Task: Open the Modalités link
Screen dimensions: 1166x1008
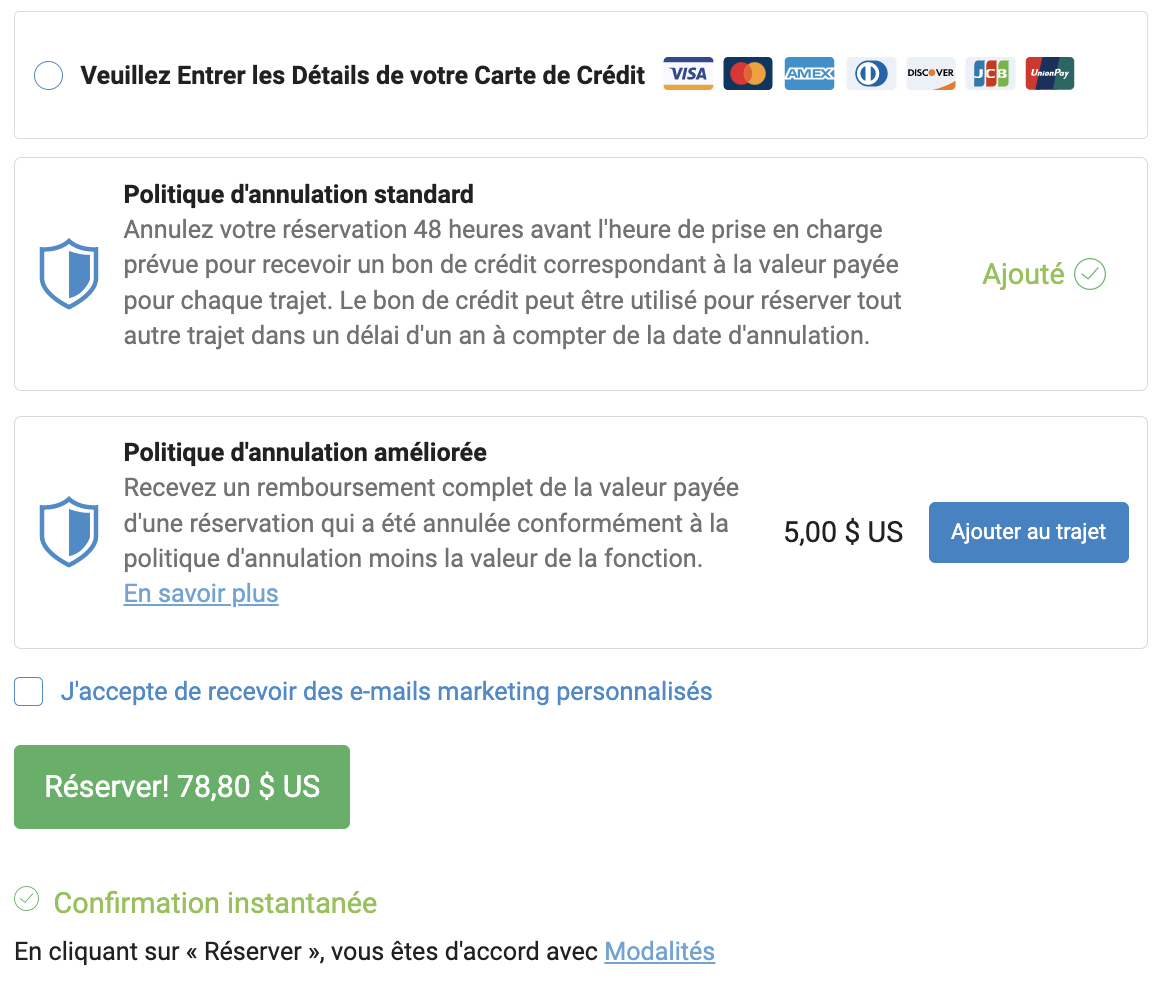Action: [x=660, y=952]
